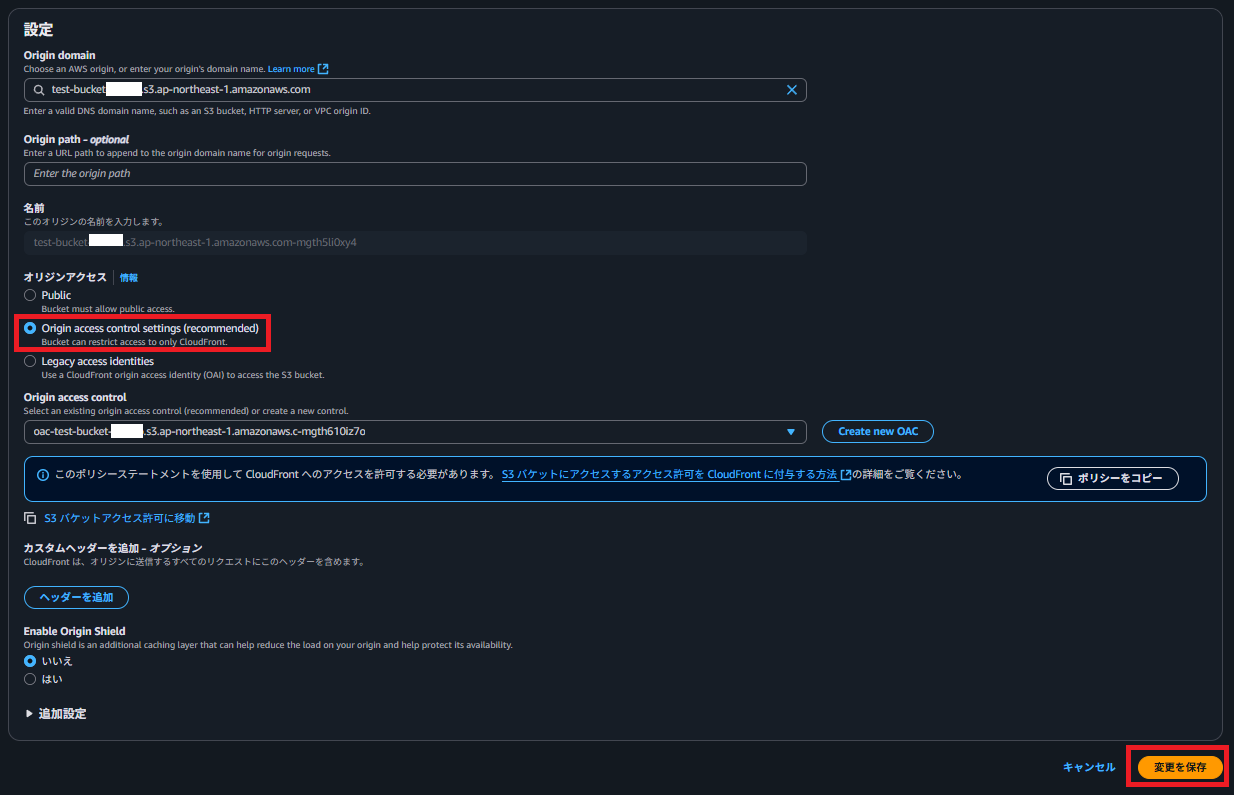
Task: Click the info icon in the policy notice
Action: pos(43,475)
